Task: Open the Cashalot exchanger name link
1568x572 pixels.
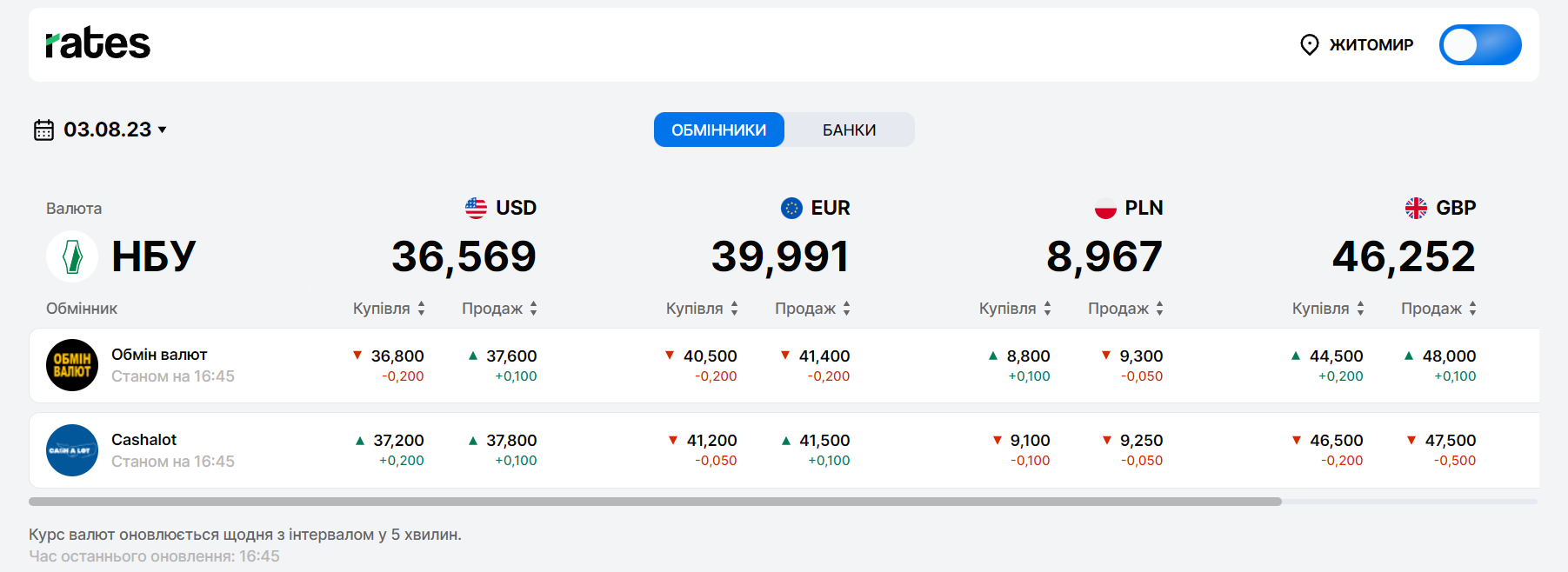Action: coord(143,440)
